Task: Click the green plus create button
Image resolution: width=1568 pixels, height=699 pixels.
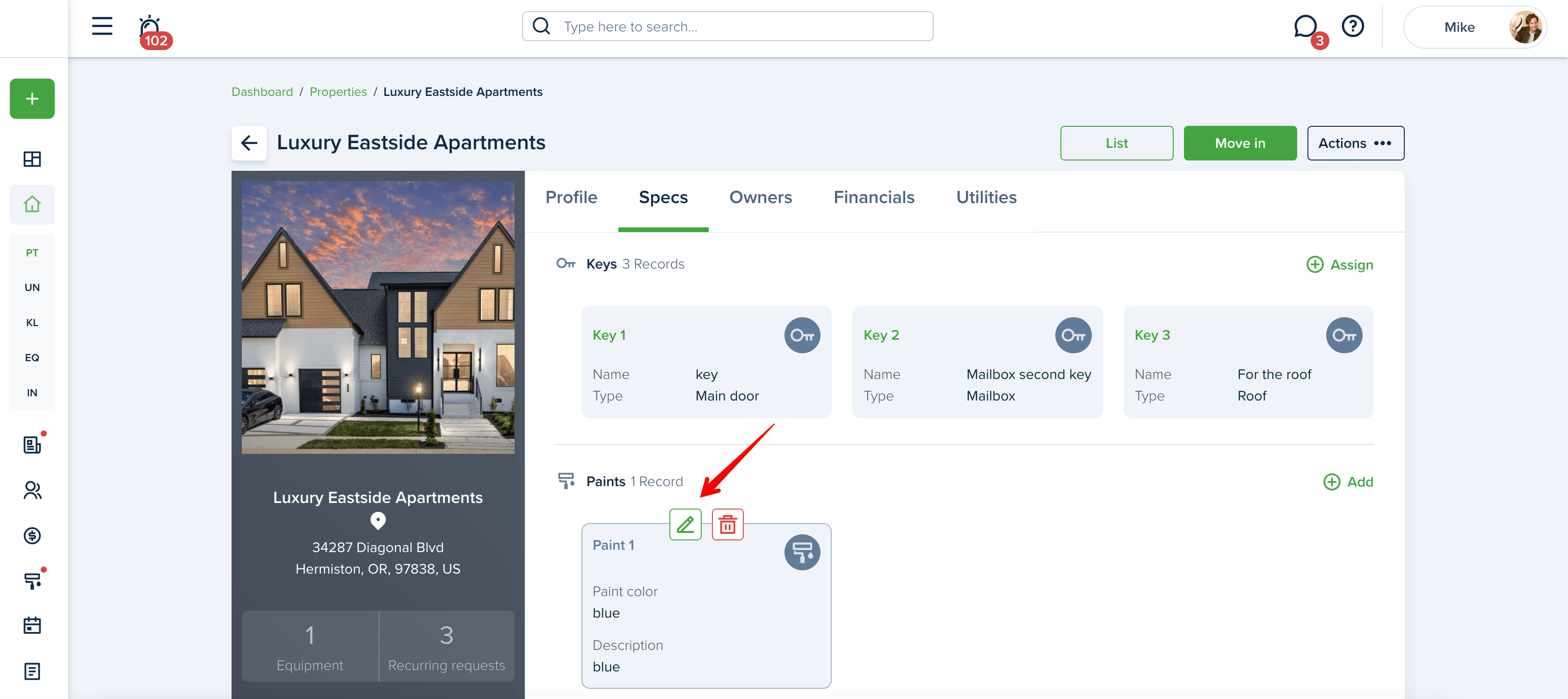Action: coord(32,99)
